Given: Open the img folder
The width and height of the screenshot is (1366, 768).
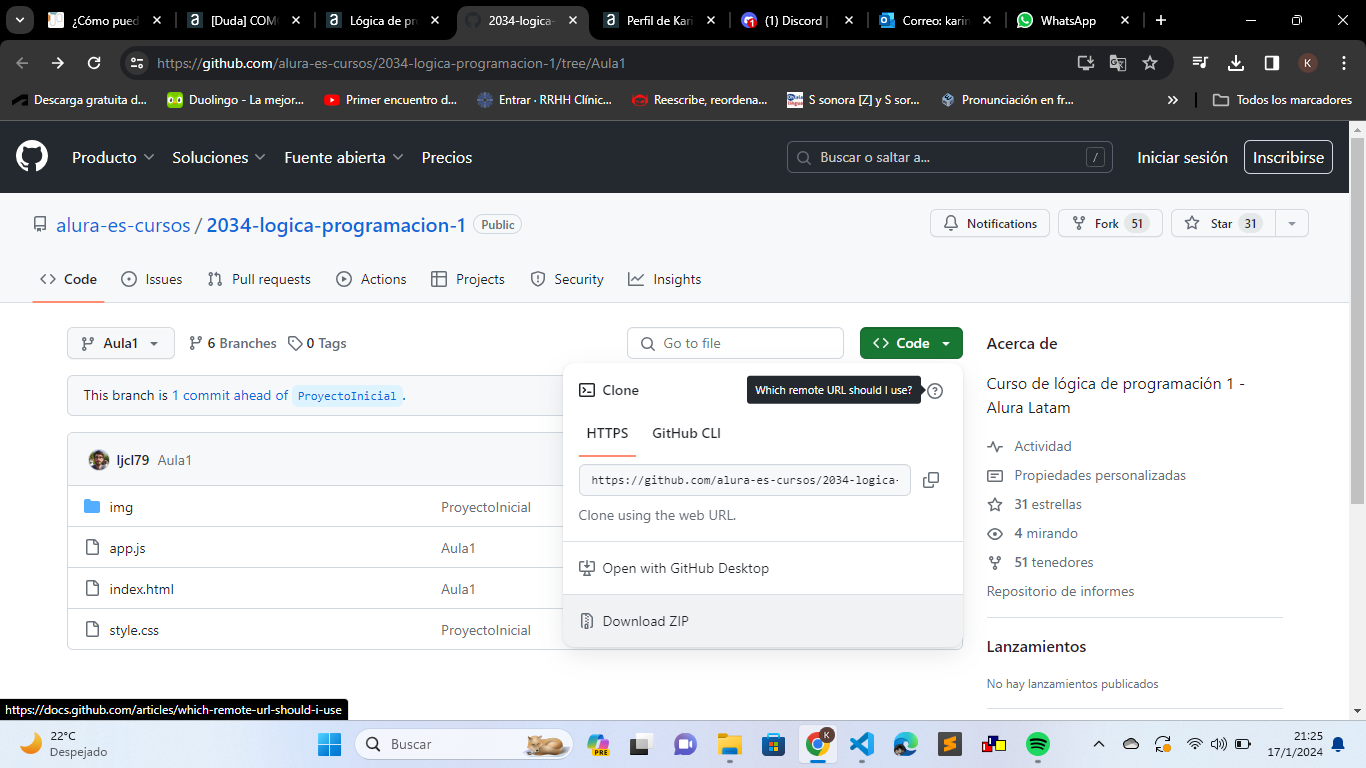Looking at the screenshot, I should pos(121,507).
